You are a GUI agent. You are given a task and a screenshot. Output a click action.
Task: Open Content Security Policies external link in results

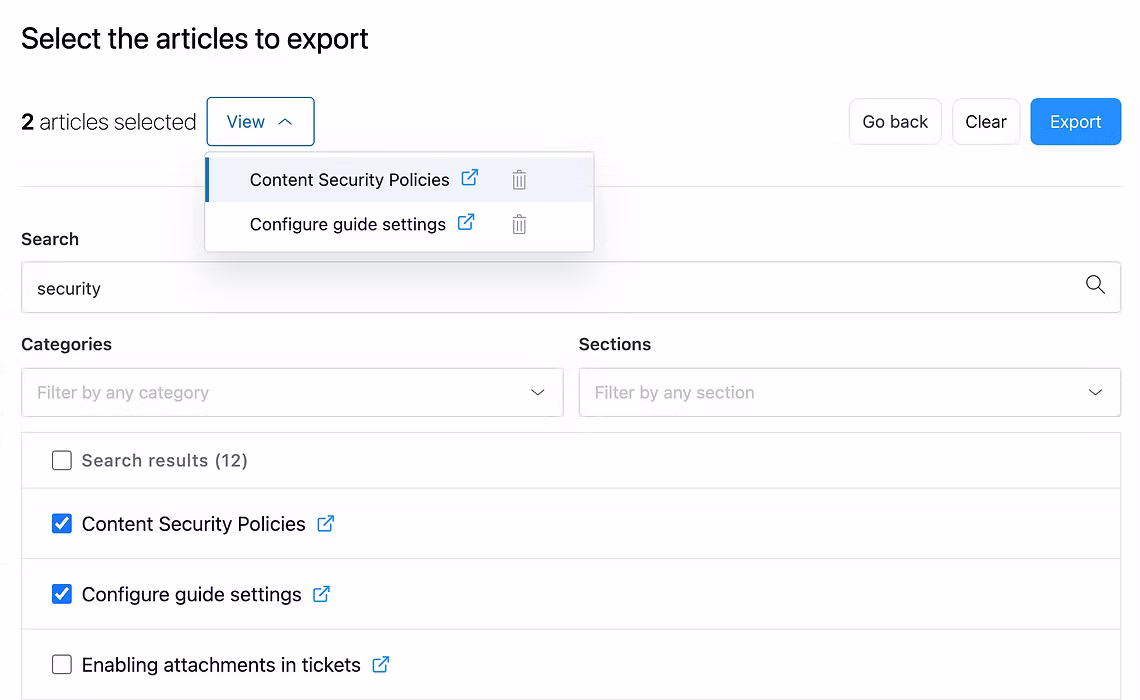coord(326,523)
